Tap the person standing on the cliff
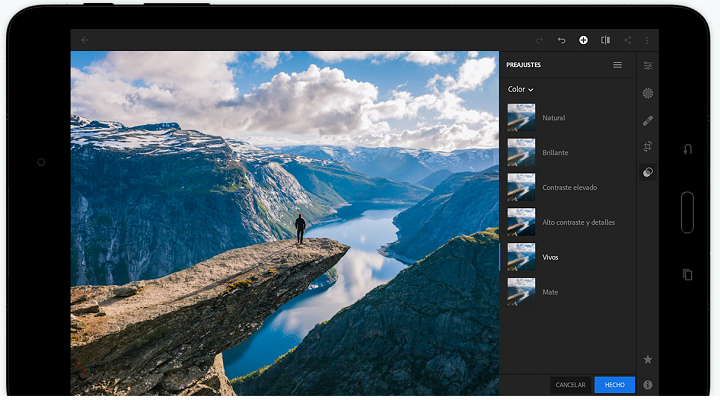This screenshot has width=720, height=400. pos(300,228)
